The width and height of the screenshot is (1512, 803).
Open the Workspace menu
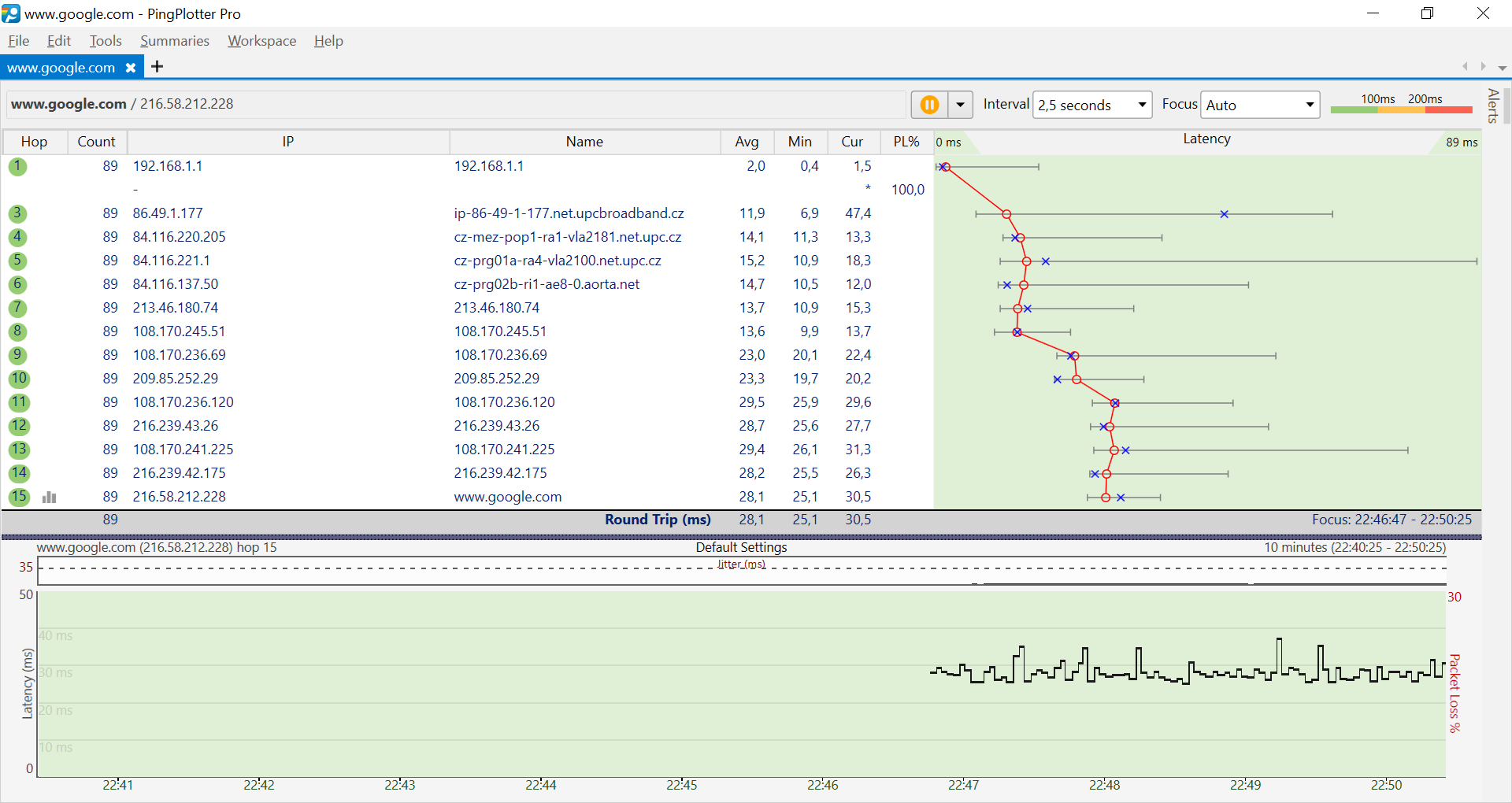[262, 41]
